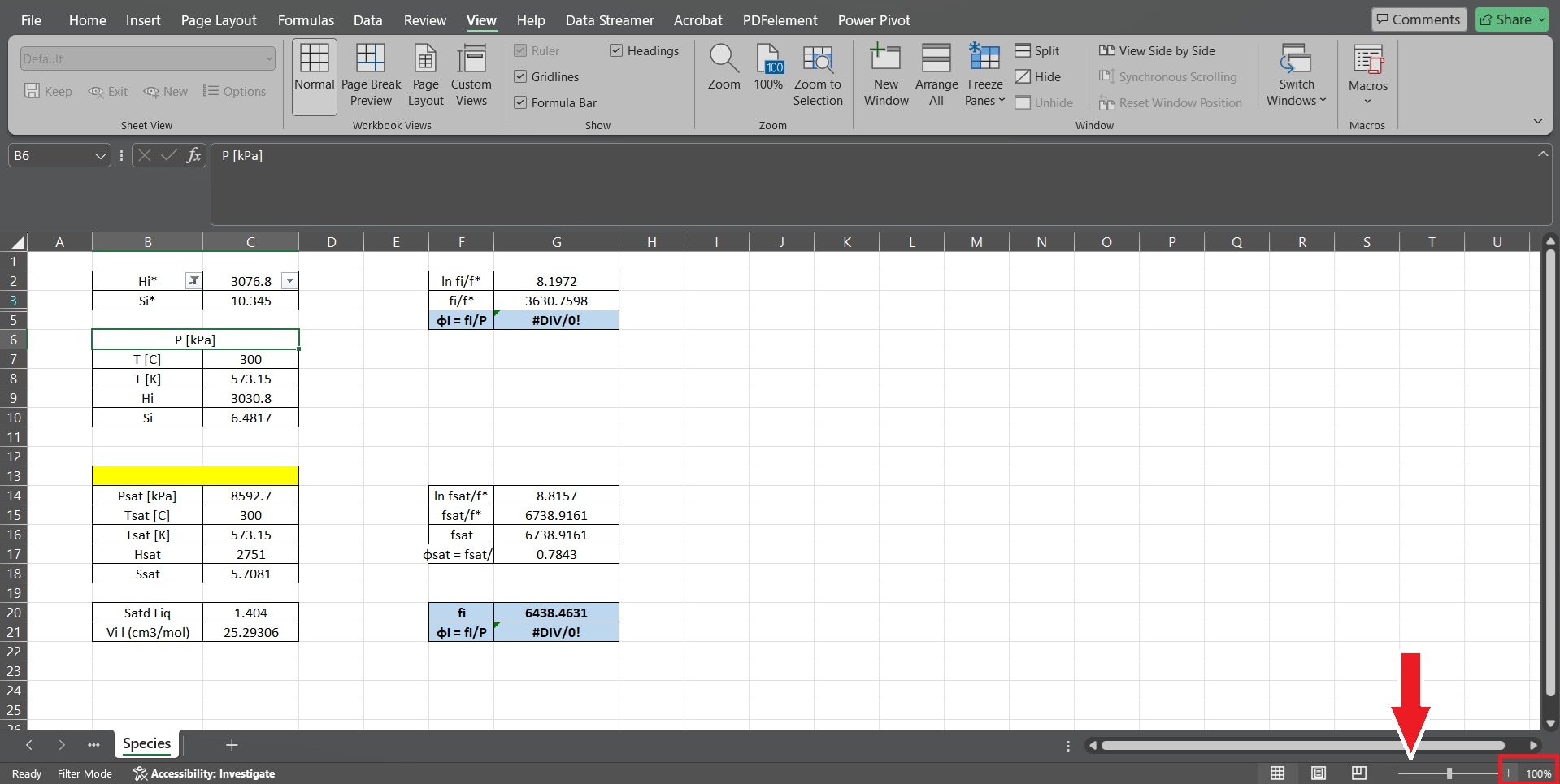Open the Power Pivot tab
1560x784 pixels.
tap(874, 20)
